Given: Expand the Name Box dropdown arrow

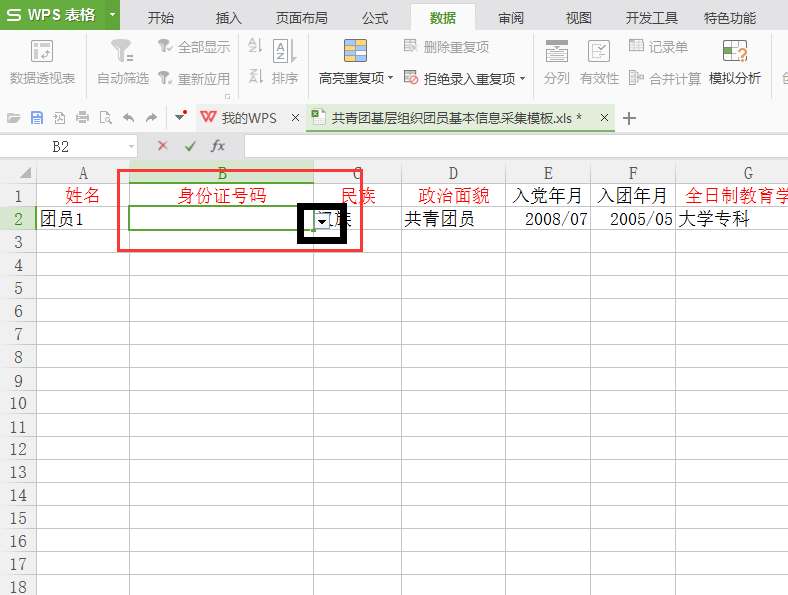Looking at the screenshot, I should [132, 147].
